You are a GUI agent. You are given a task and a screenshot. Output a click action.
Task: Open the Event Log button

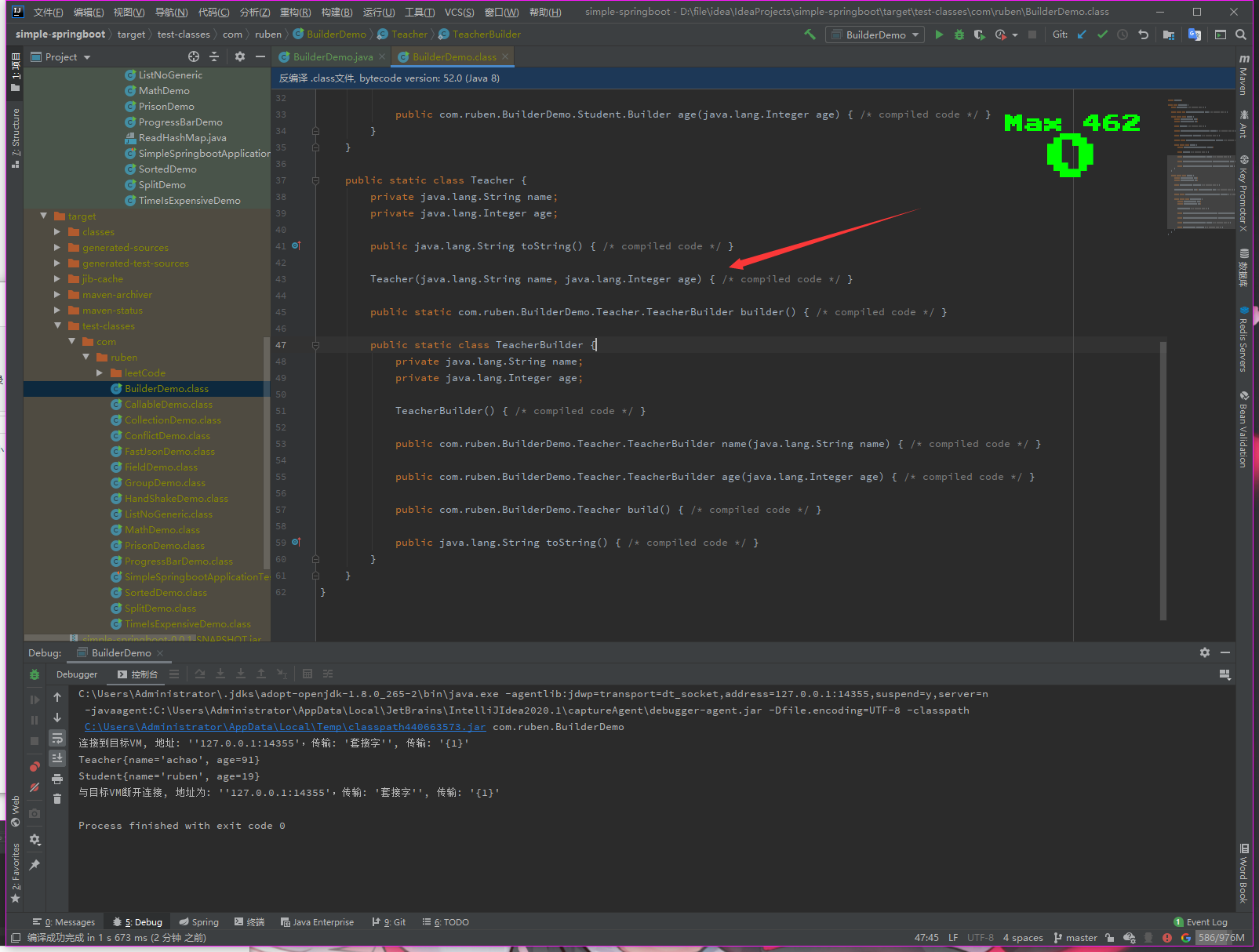(1200, 922)
